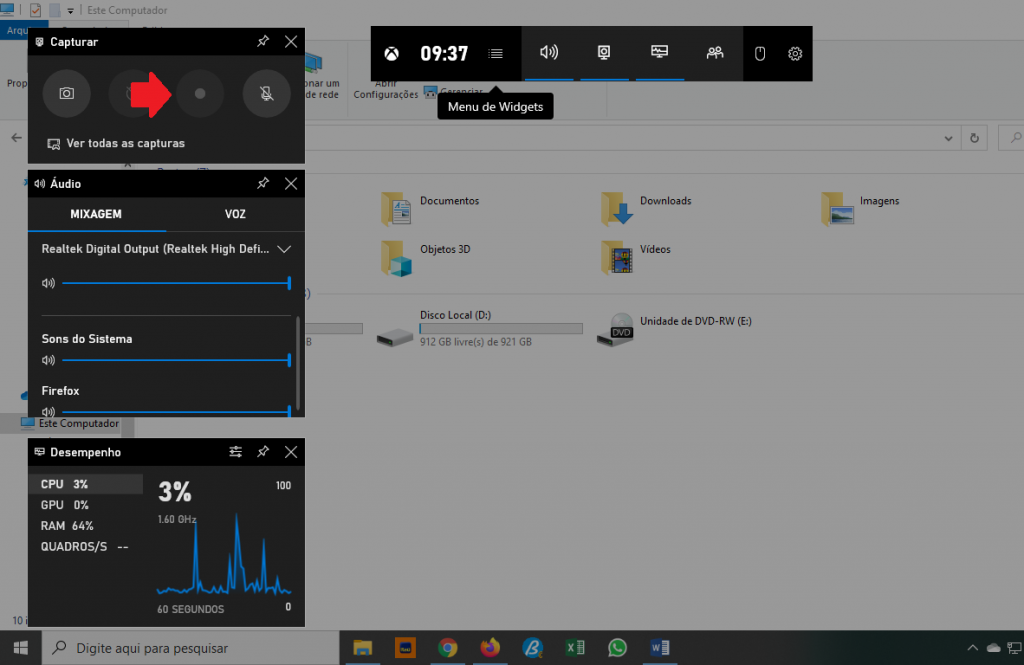The height and width of the screenshot is (665, 1024).
Task: Open Game Bar settings gear
Action: (795, 54)
